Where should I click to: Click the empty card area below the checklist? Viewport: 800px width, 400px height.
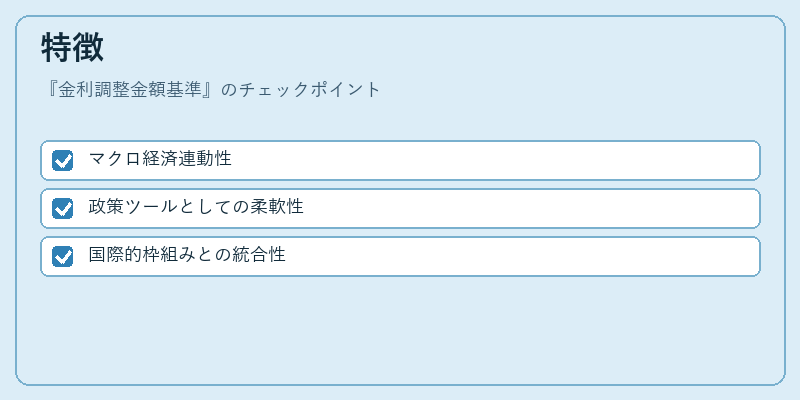coord(400,329)
